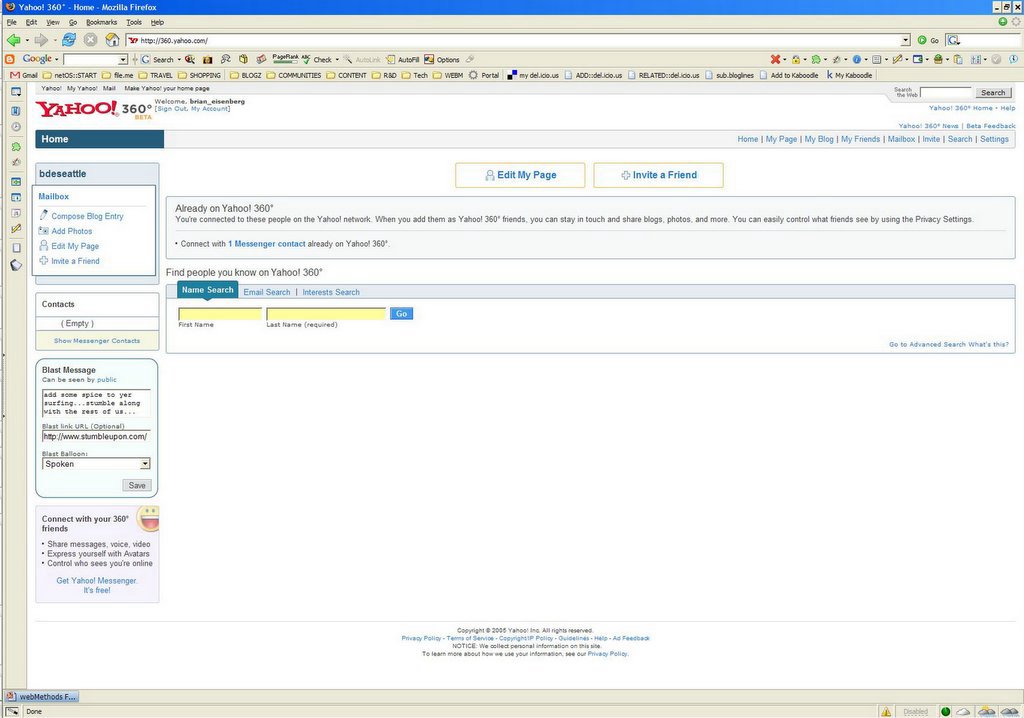
Task: Click AutoFill in the Google toolbar
Action: tap(403, 59)
